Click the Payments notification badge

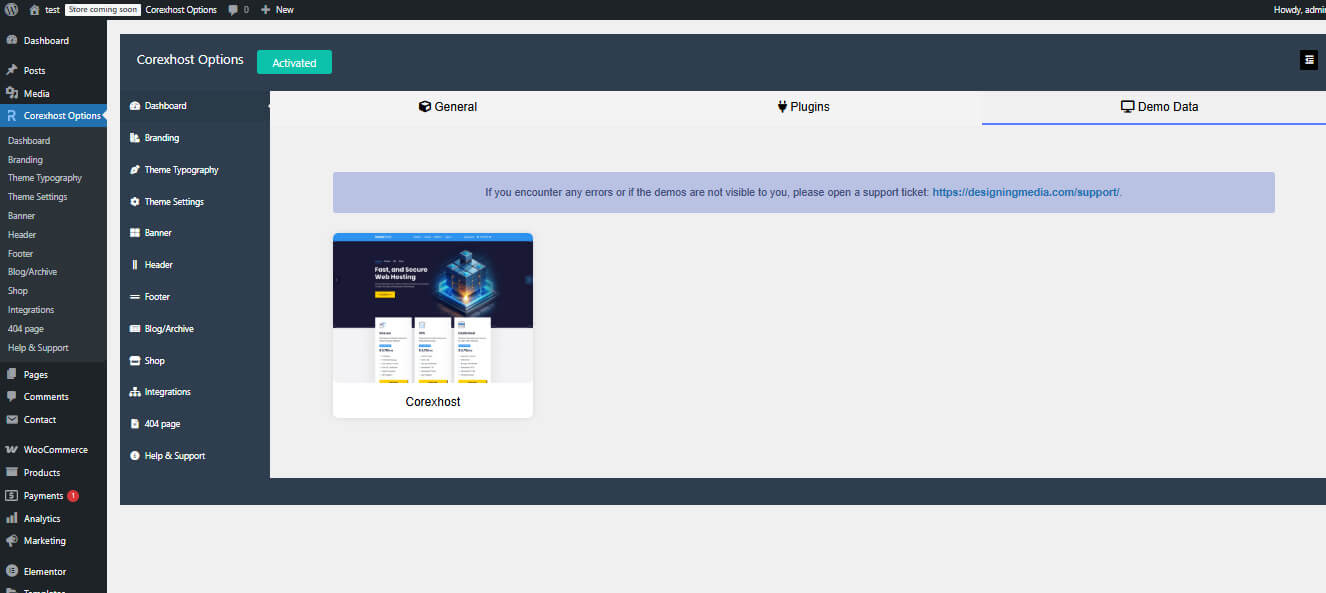pos(73,496)
